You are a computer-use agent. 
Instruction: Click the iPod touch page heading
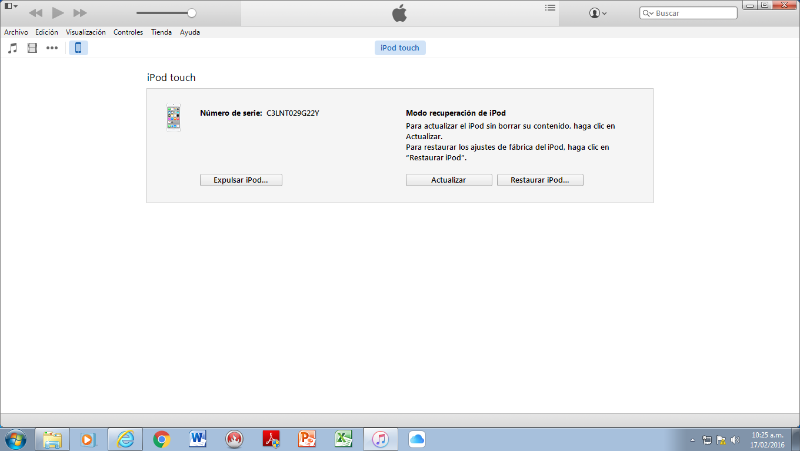(x=171, y=78)
